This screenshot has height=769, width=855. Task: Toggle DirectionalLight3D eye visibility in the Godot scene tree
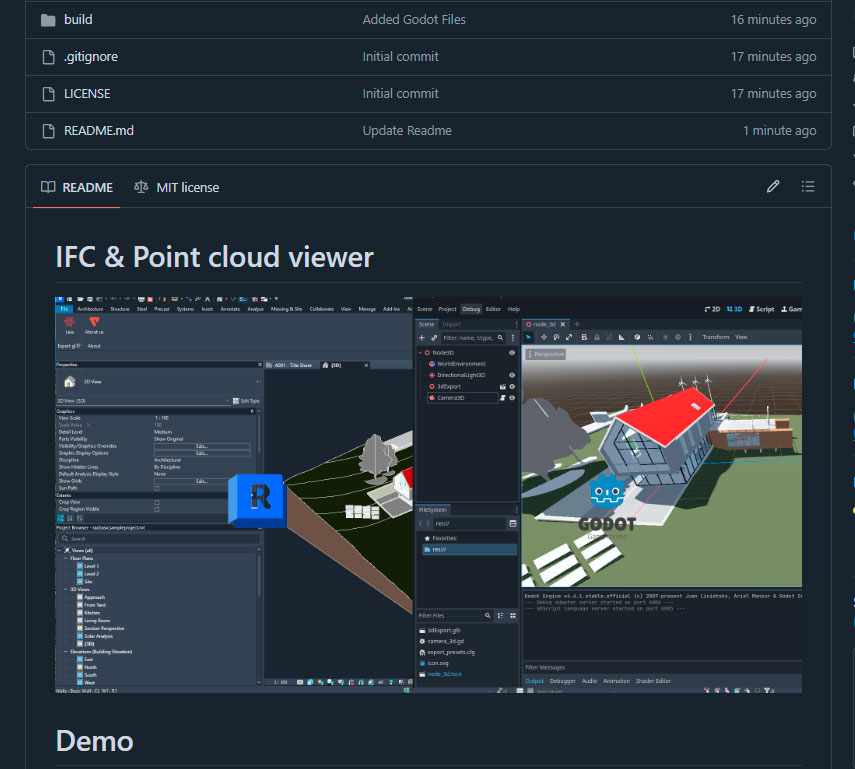click(512, 375)
